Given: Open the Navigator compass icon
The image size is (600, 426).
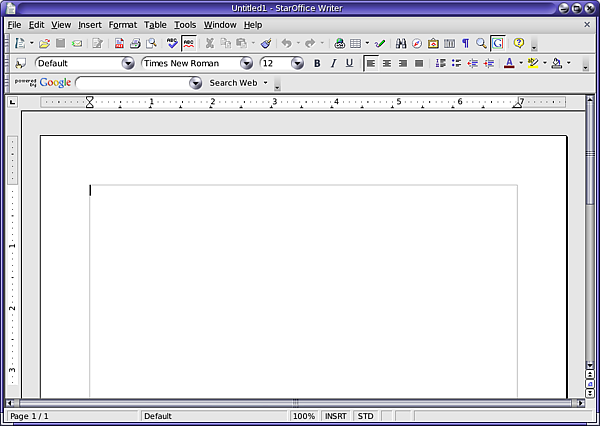Looking at the screenshot, I should point(417,44).
